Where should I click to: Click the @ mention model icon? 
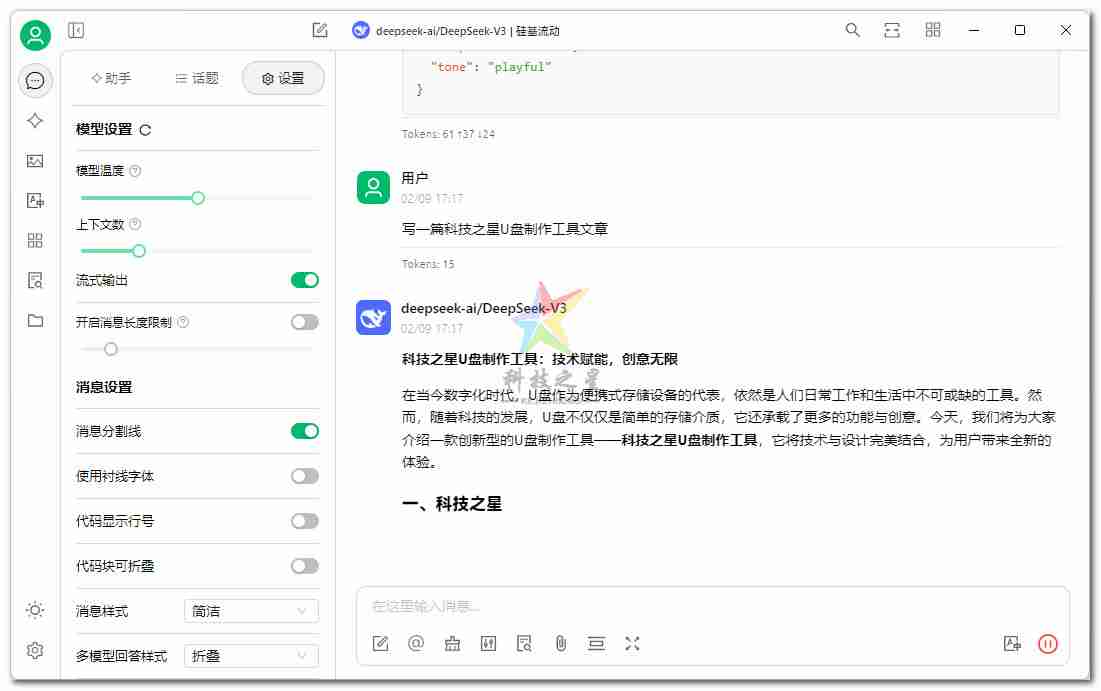tap(416, 644)
